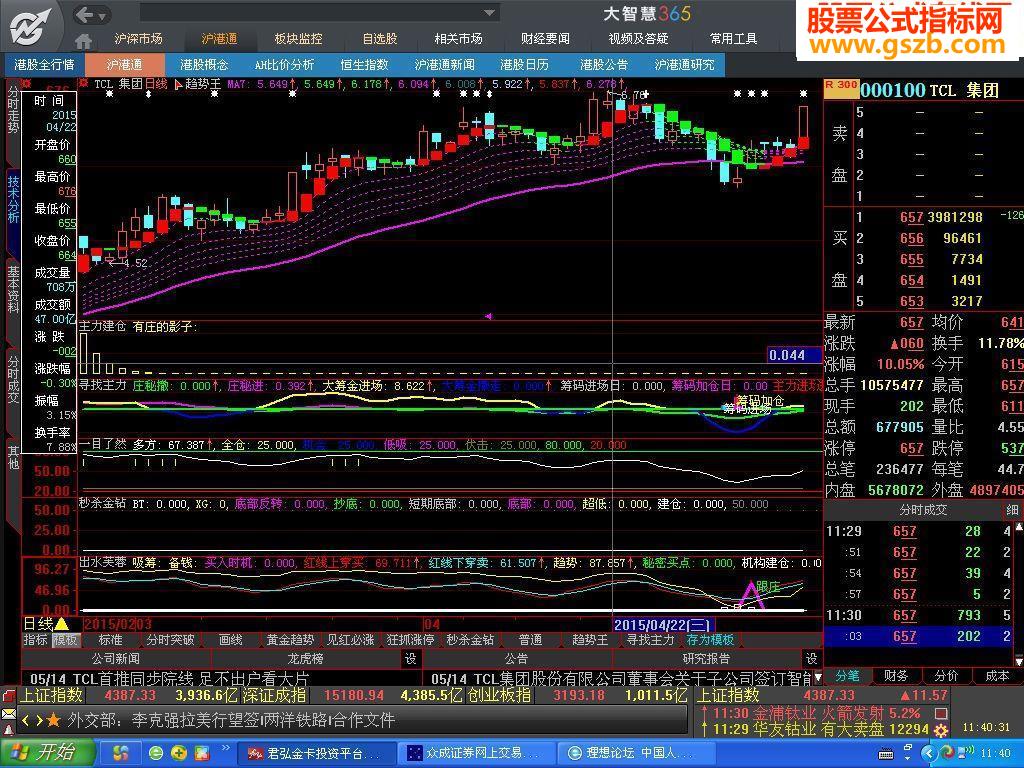Switch to the 港股全行情 tab
1024x768 pixels.
point(45,65)
